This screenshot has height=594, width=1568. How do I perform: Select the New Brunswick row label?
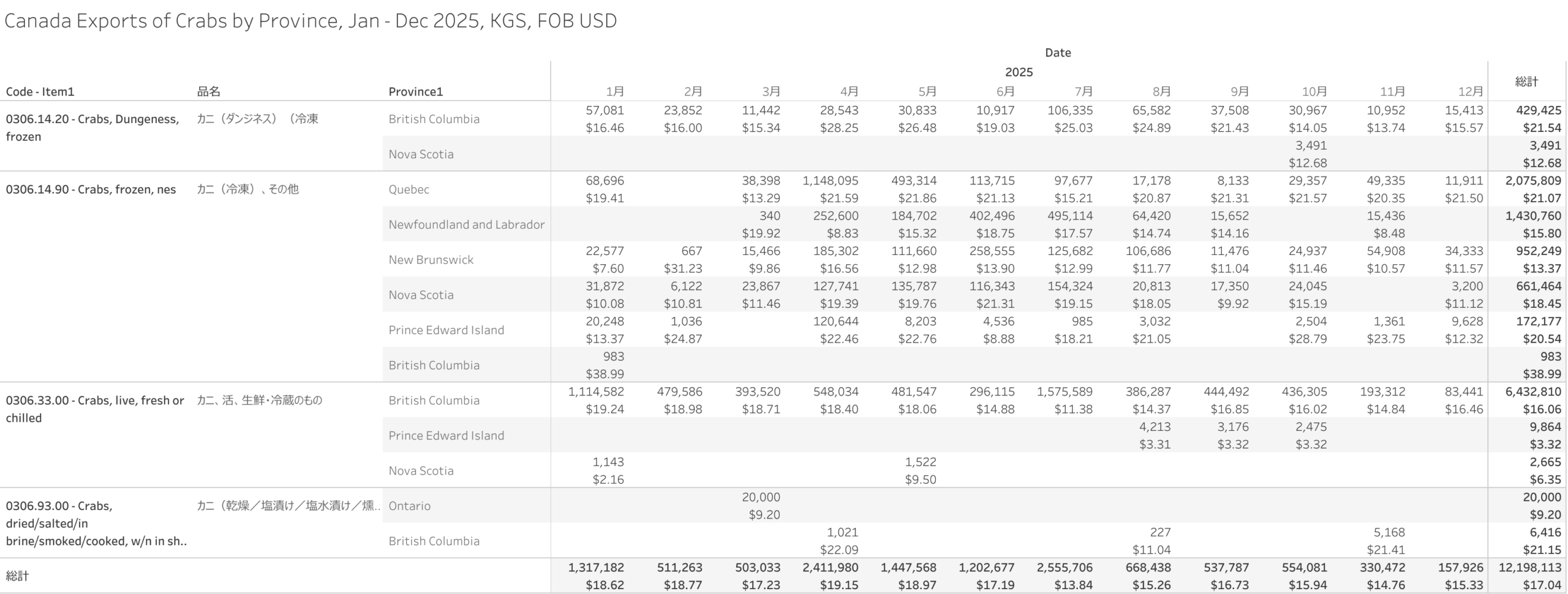tap(431, 259)
